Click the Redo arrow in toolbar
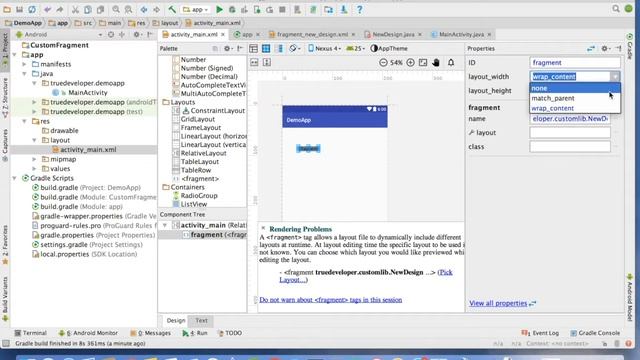This screenshot has width=640, height=360. pos(60,9)
